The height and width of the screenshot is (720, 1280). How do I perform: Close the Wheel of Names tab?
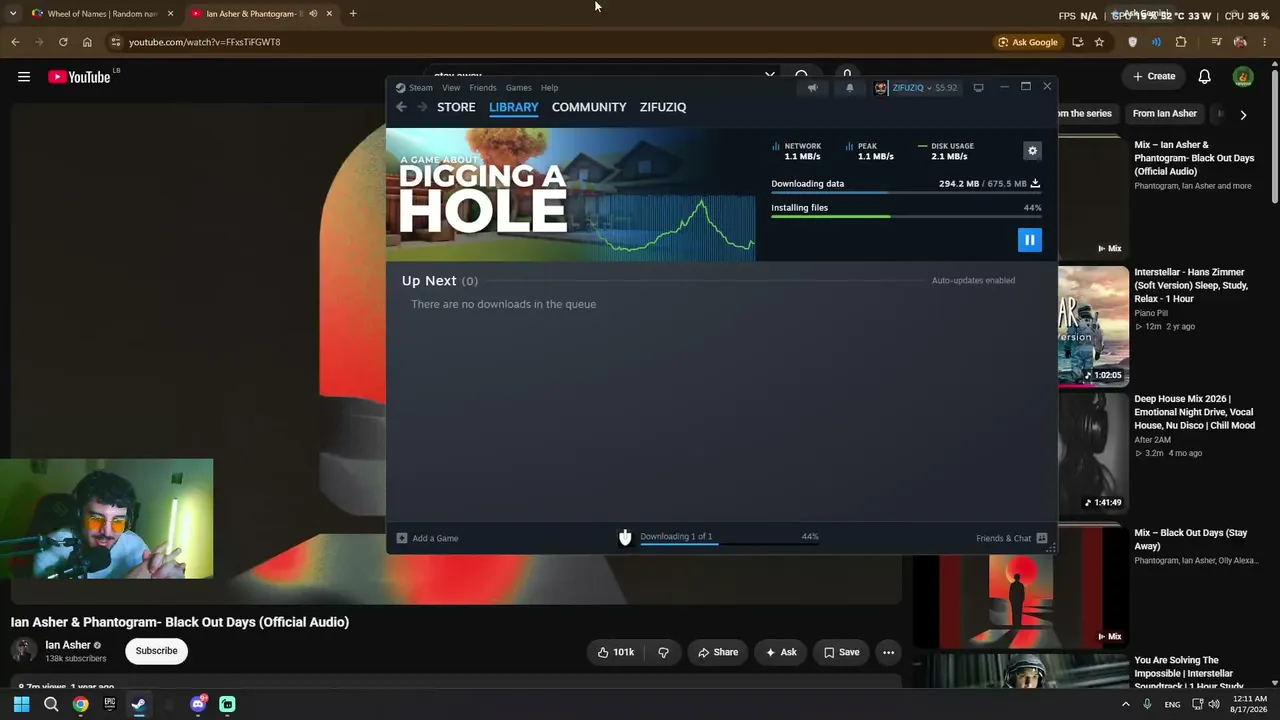point(170,14)
